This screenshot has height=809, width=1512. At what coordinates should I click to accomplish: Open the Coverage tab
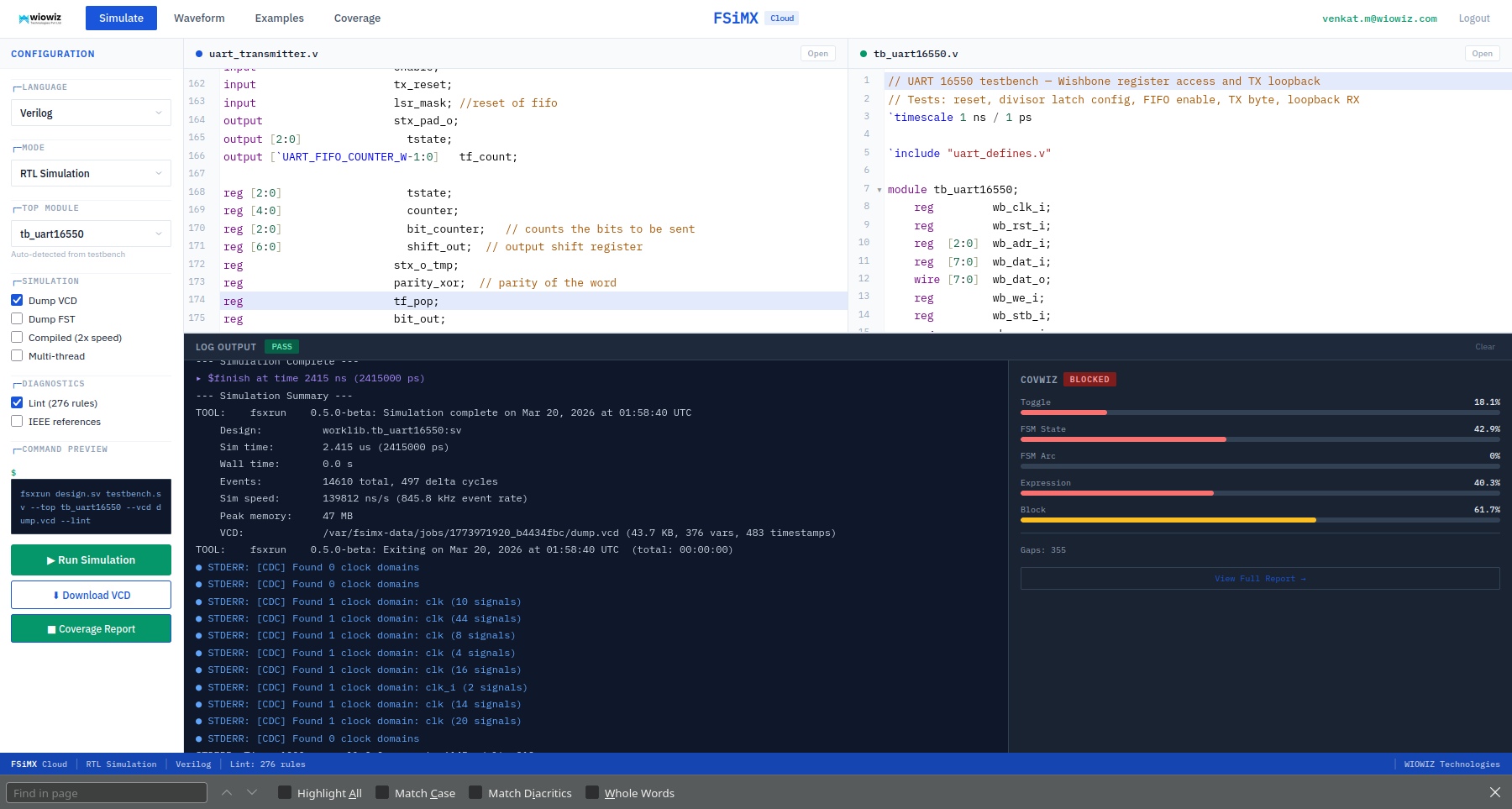[357, 18]
